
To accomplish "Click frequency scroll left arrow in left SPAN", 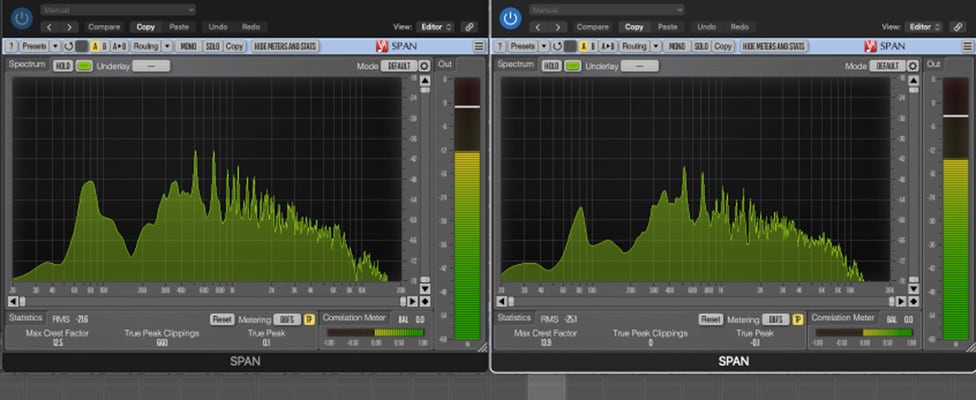I will (x=12, y=301).
